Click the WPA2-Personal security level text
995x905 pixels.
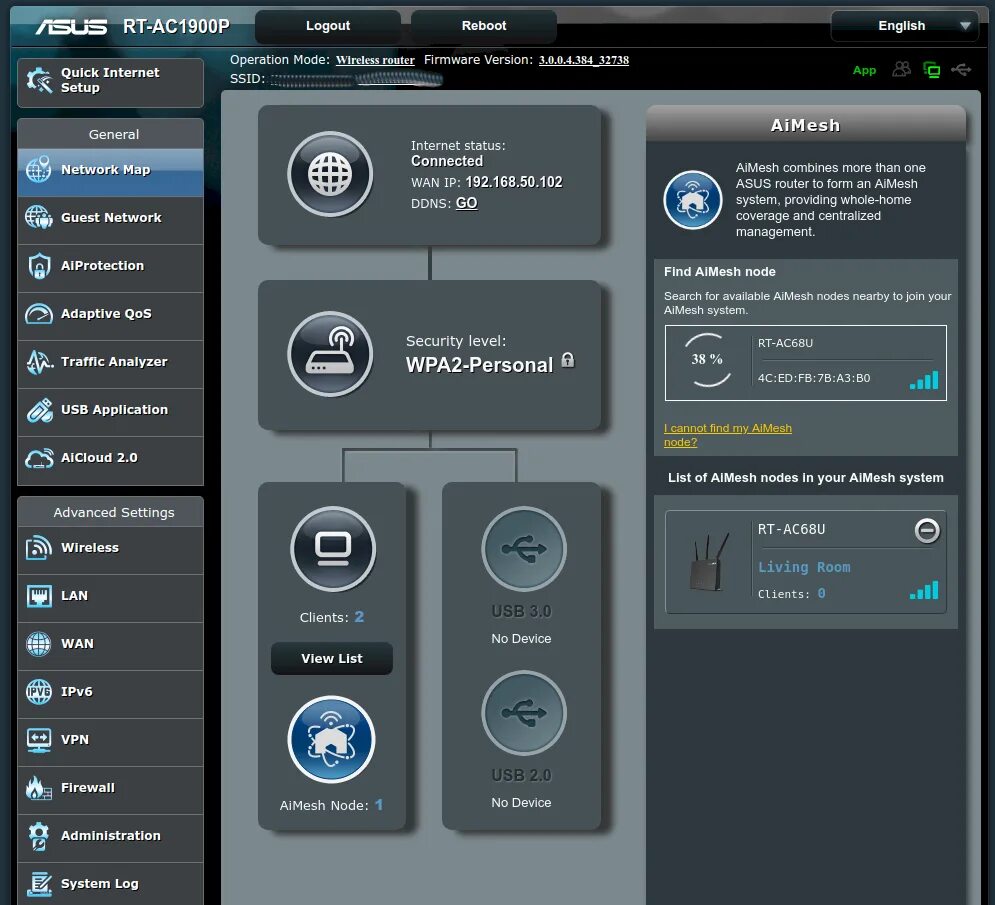click(x=480, y=365)
